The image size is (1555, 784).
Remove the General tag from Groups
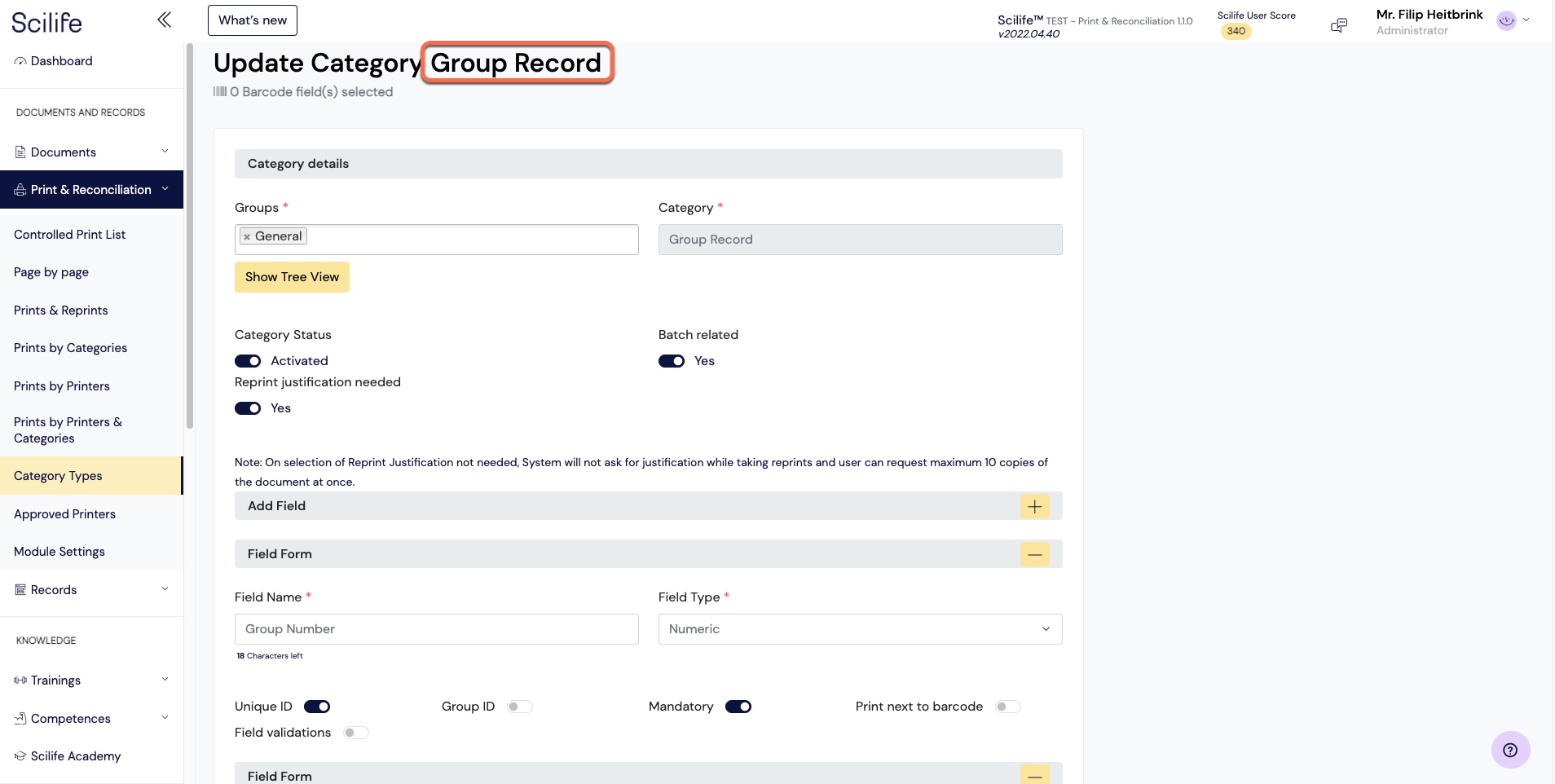click(x=247, y=237)
